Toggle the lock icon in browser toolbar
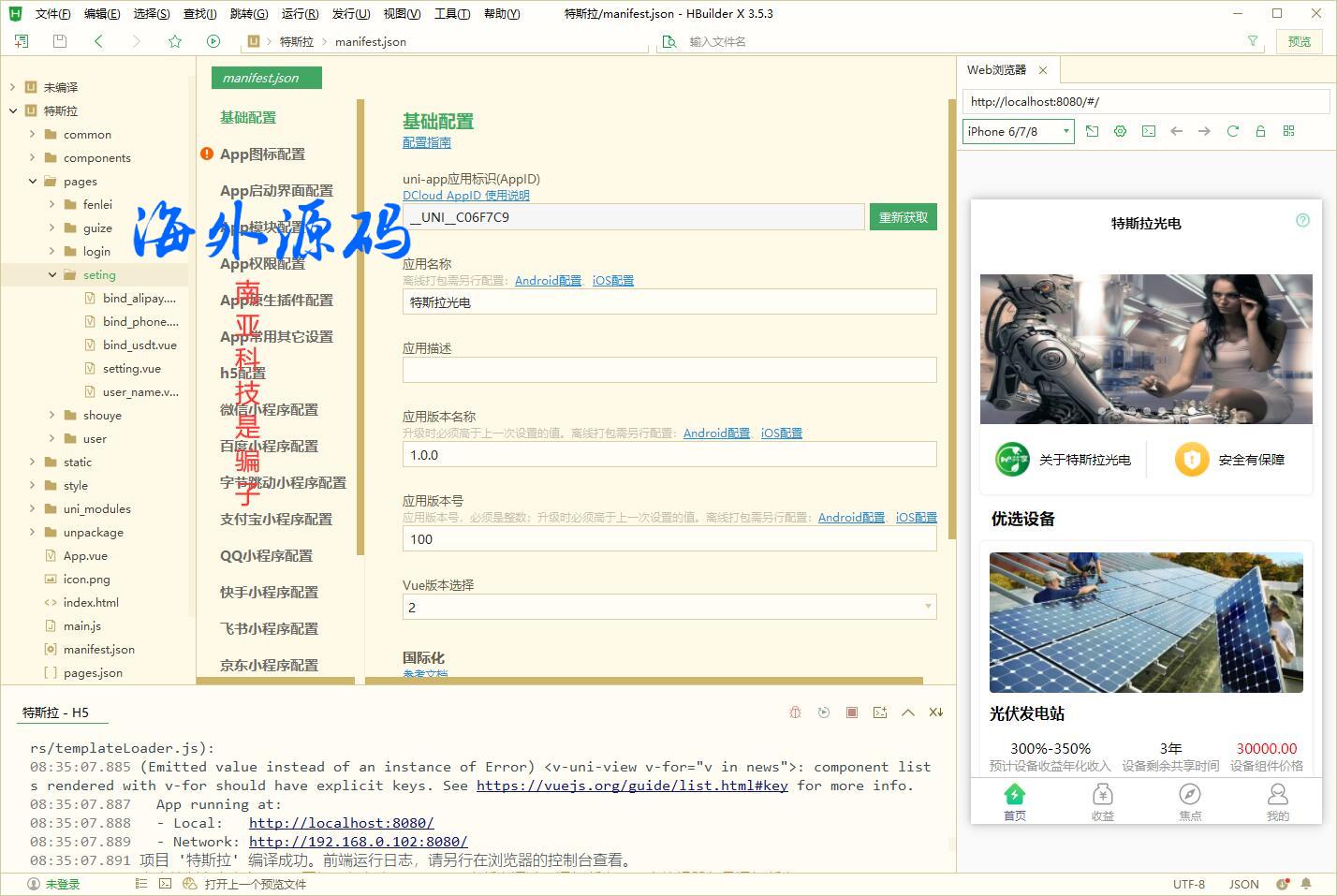This screenshot has width=1337, height=896. point(1260,131)
